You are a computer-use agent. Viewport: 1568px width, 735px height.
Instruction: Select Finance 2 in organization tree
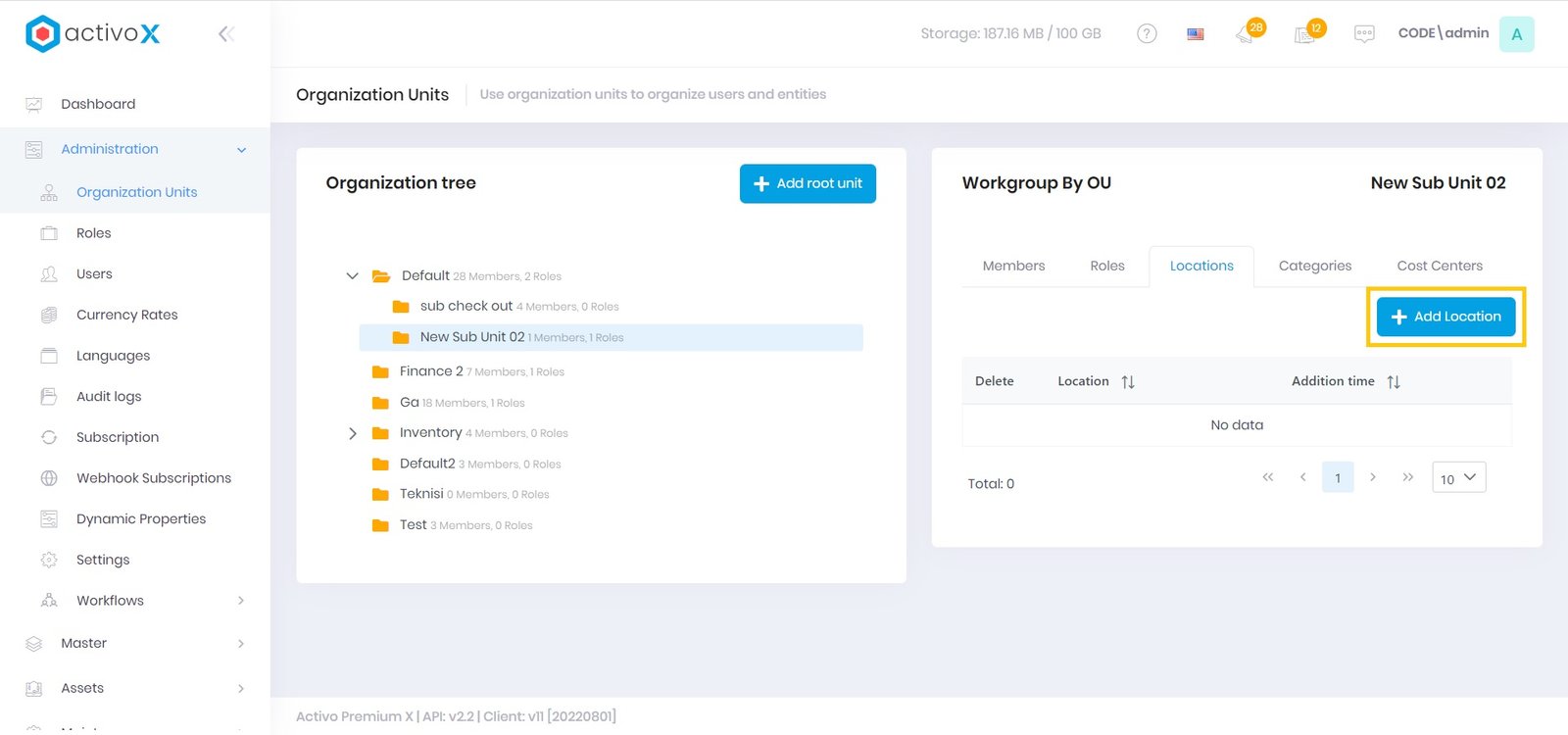pos(431,371)
